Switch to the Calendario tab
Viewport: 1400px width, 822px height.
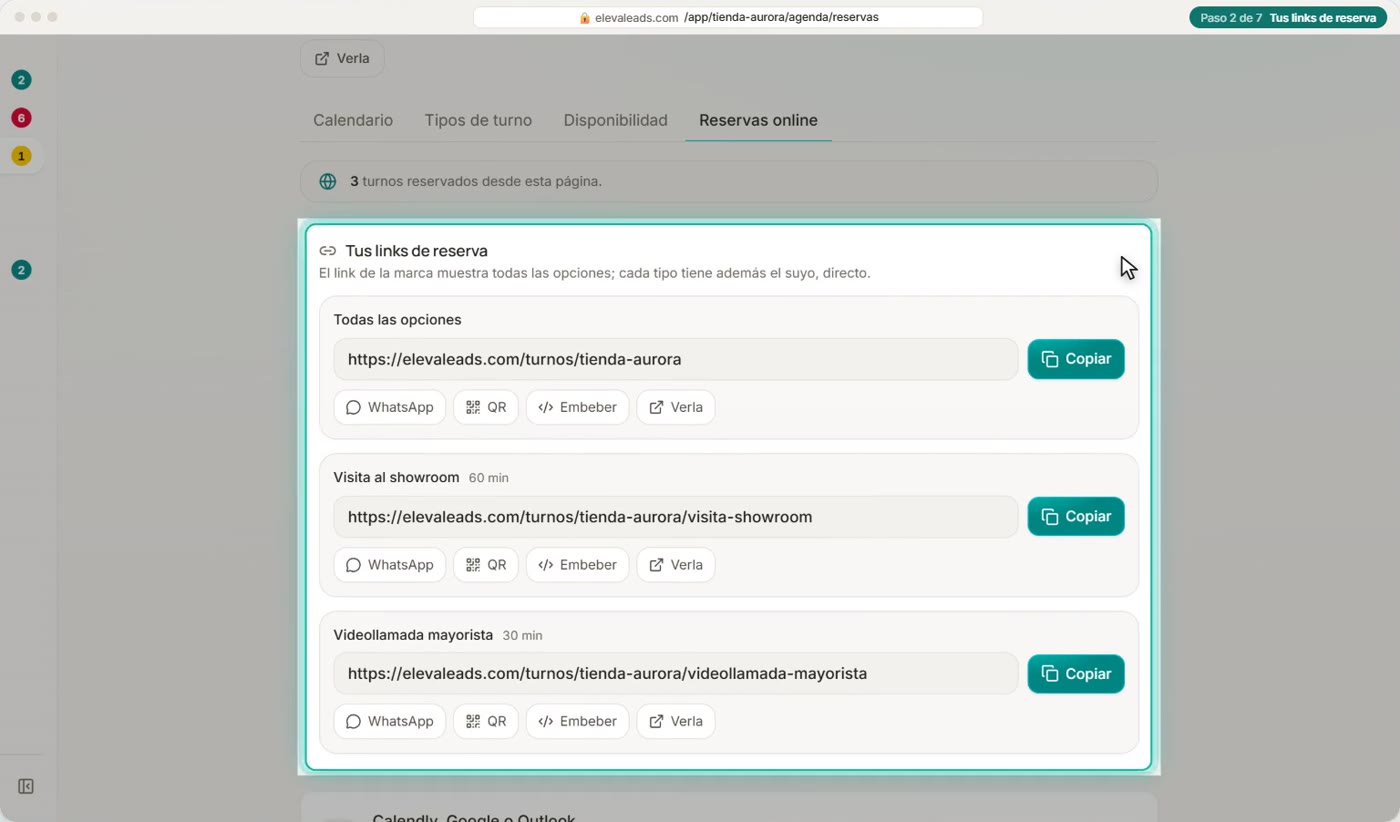point(353,120)
